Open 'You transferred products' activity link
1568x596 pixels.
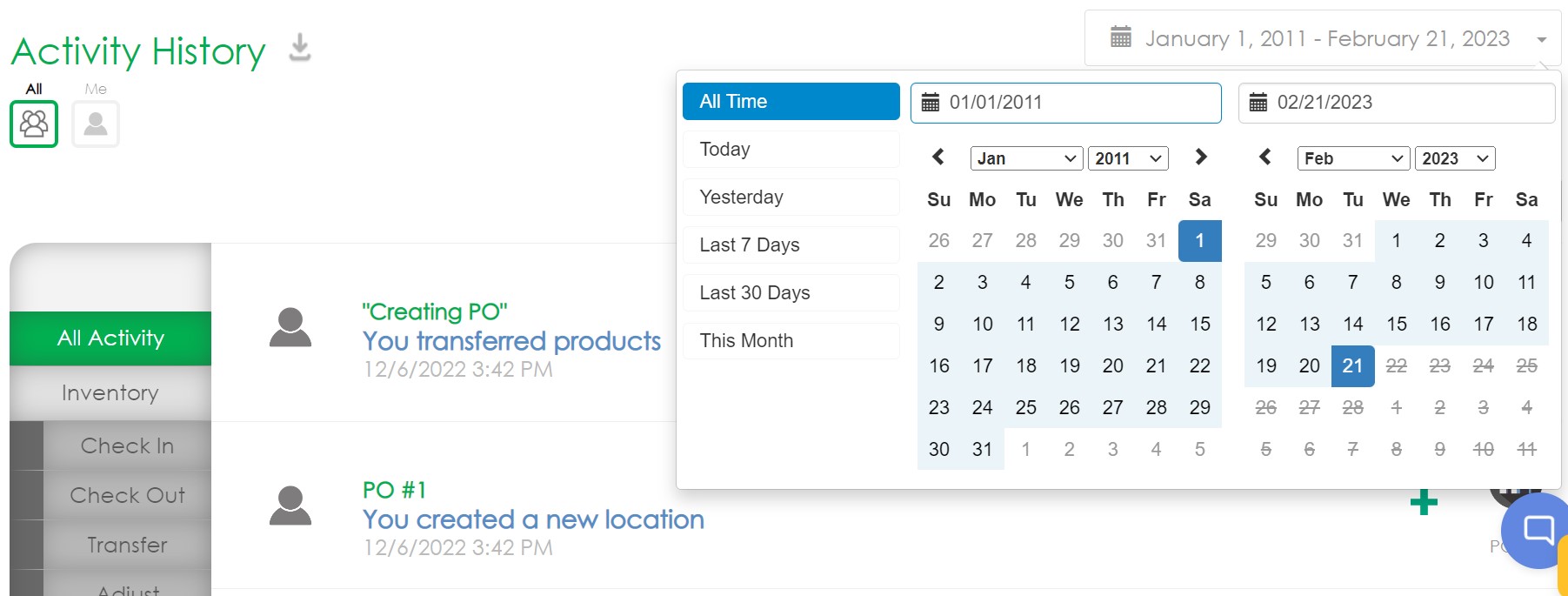(511, 341)
